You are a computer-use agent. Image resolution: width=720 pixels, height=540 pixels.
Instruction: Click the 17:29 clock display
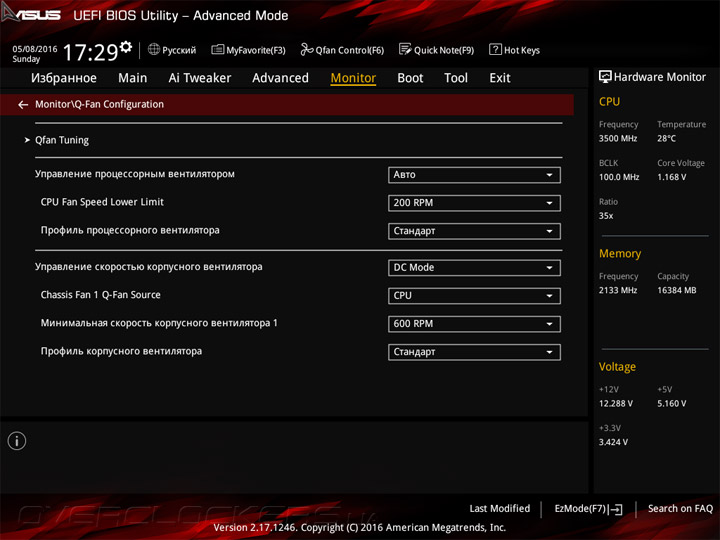90,52
